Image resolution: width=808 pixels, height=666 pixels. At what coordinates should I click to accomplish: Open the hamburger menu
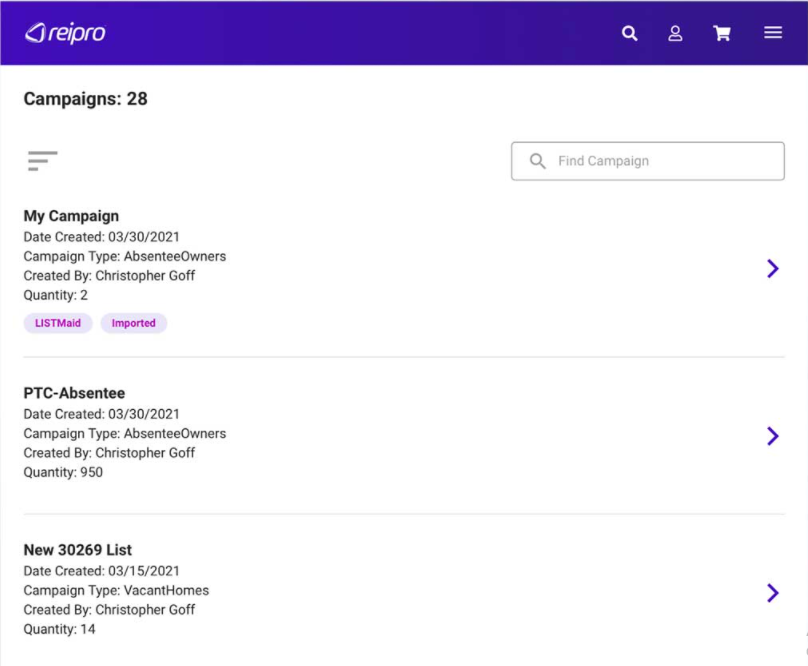pyautogui.click(x=773, y=33)
